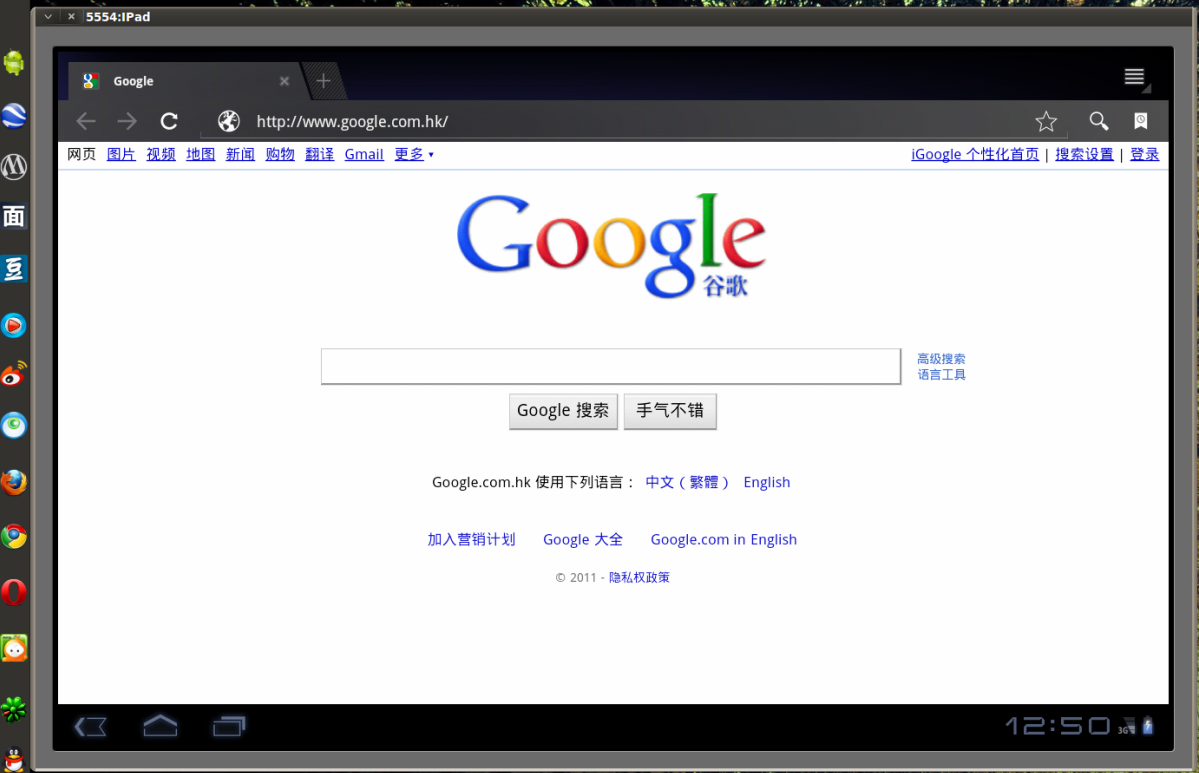Open 搜索设置 link

[1084, 154]
